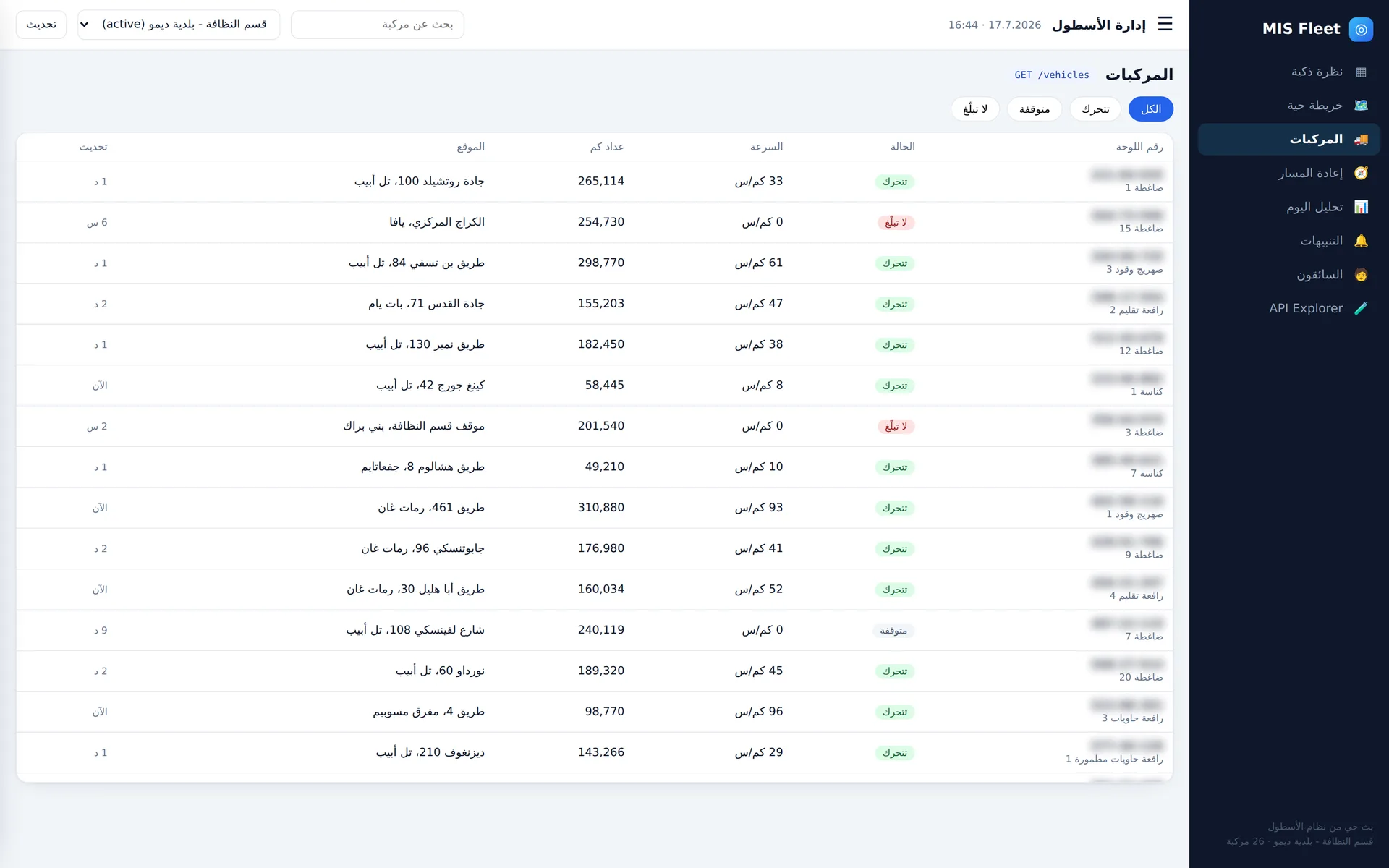Viewport: 1389px width, 868px height.
Task: Select the لا تبلّغ filter tab
Action: tap(975, 109)
